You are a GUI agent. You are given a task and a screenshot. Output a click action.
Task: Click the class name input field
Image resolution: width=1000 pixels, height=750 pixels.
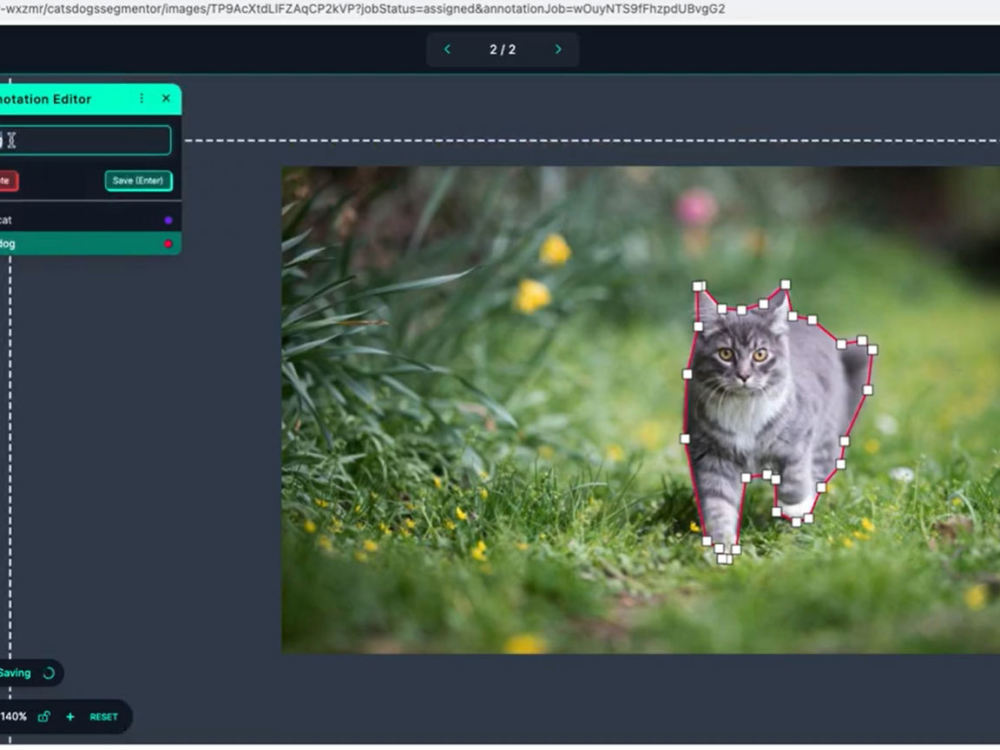coord(85,140)
